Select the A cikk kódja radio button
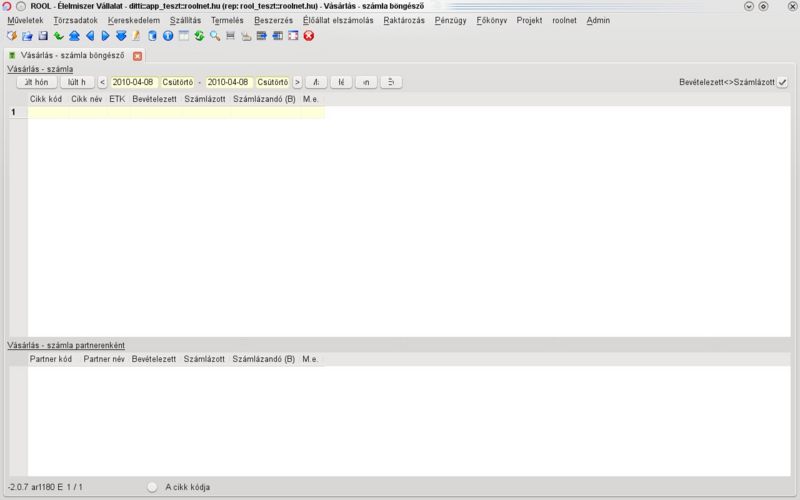Viewport: 800px width, 500px height. 152,487
